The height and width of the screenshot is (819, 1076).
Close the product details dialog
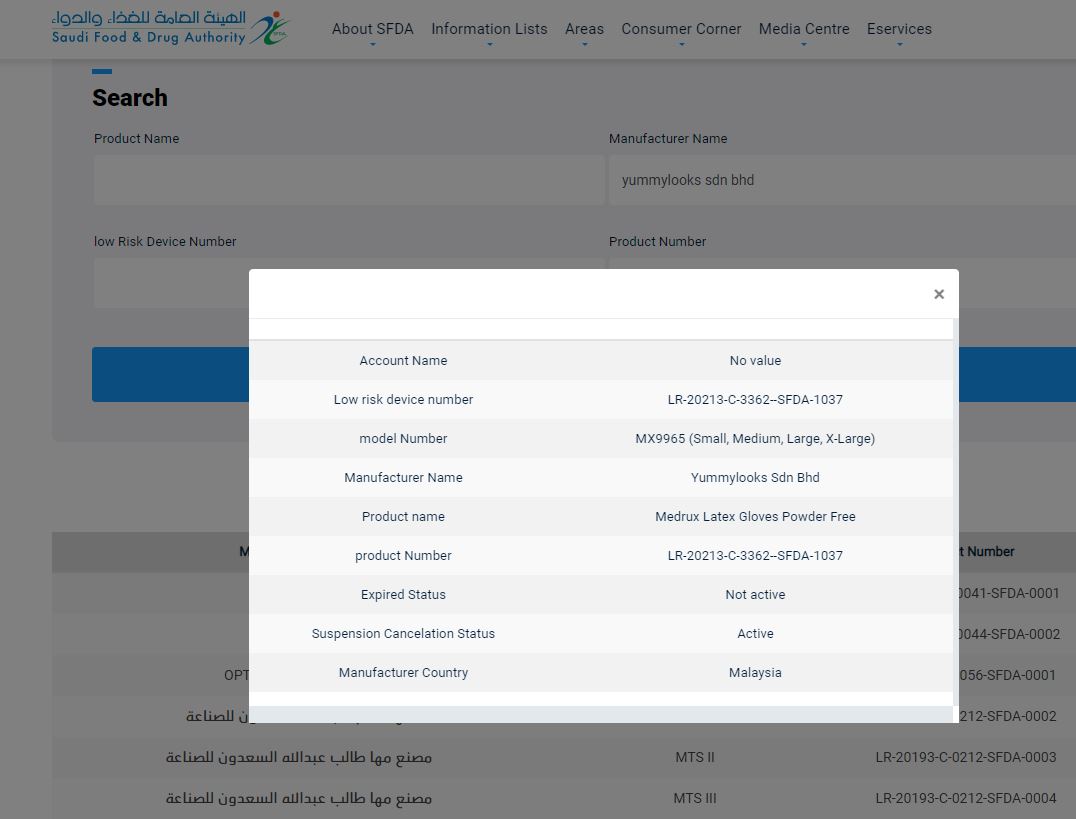pos(939,294)
